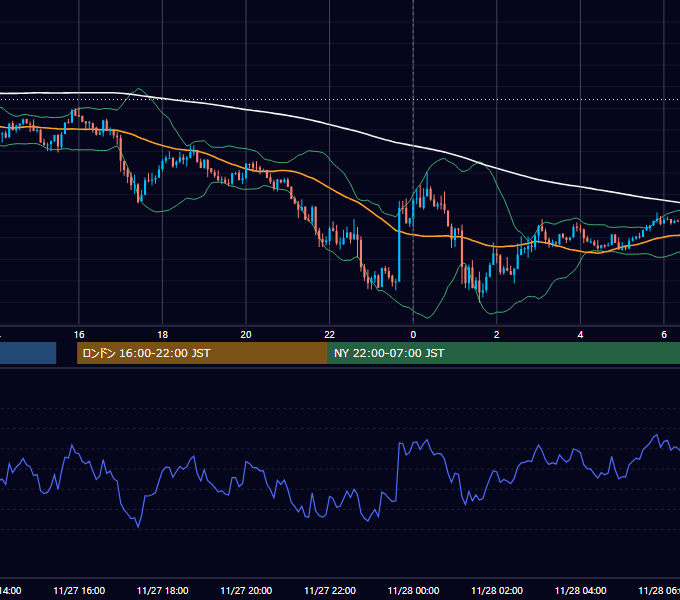Click the 11/28 02:00 date label
Viewport: 680px width, 600px height.
[x=497, y=590]
